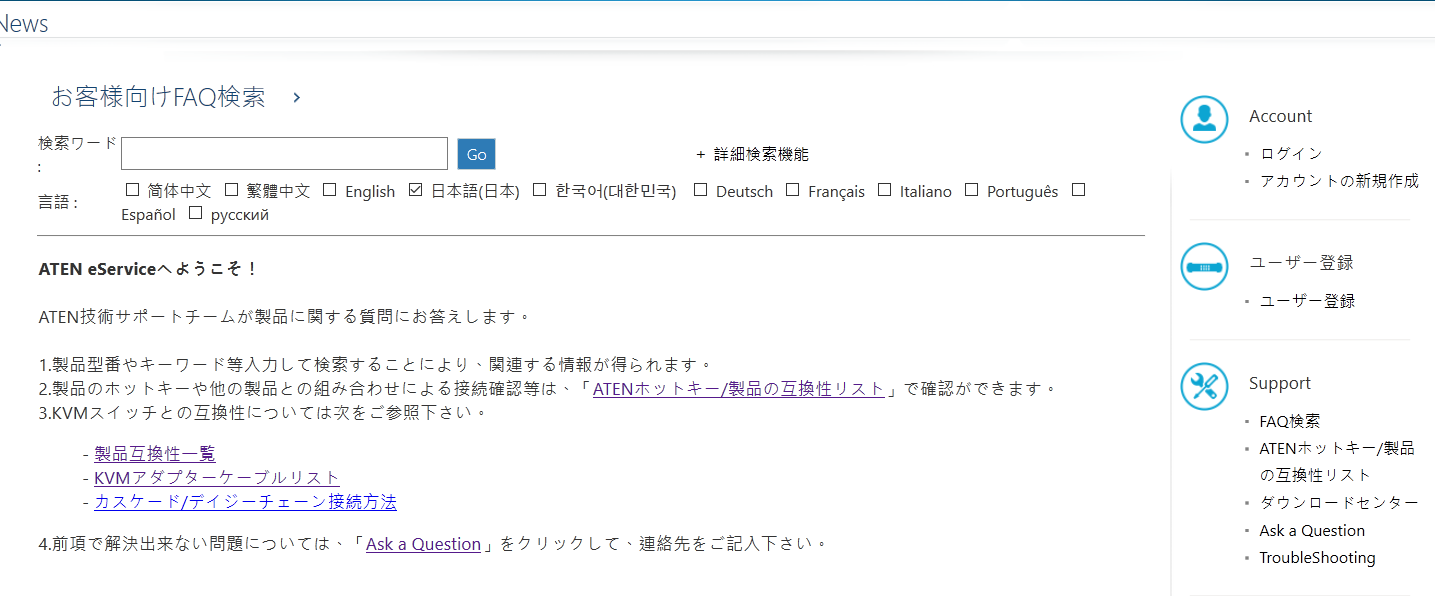1435x596 pixels.
Task: Check the 简体中文 language checkbox
Action: pos(132,189)
